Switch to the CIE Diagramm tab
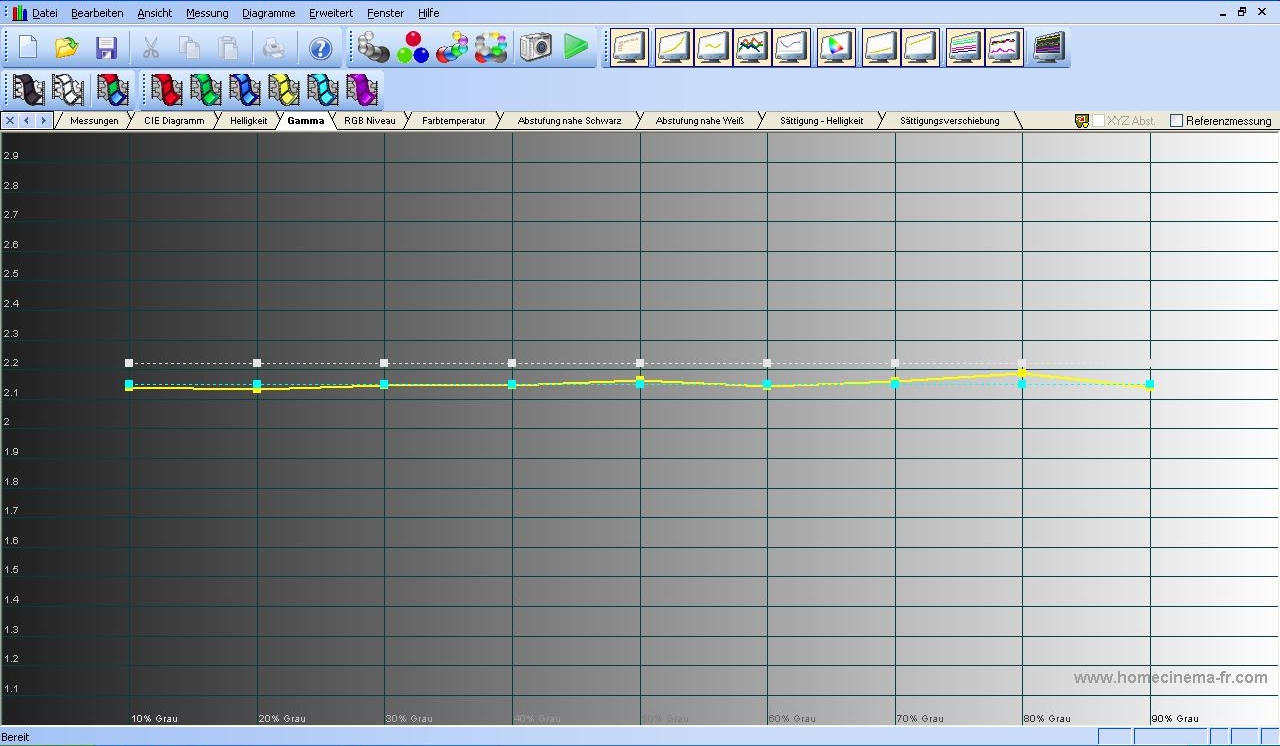The height and width of the screenshot is (746, 1280). pyautogui.click(x=174, y=121)
